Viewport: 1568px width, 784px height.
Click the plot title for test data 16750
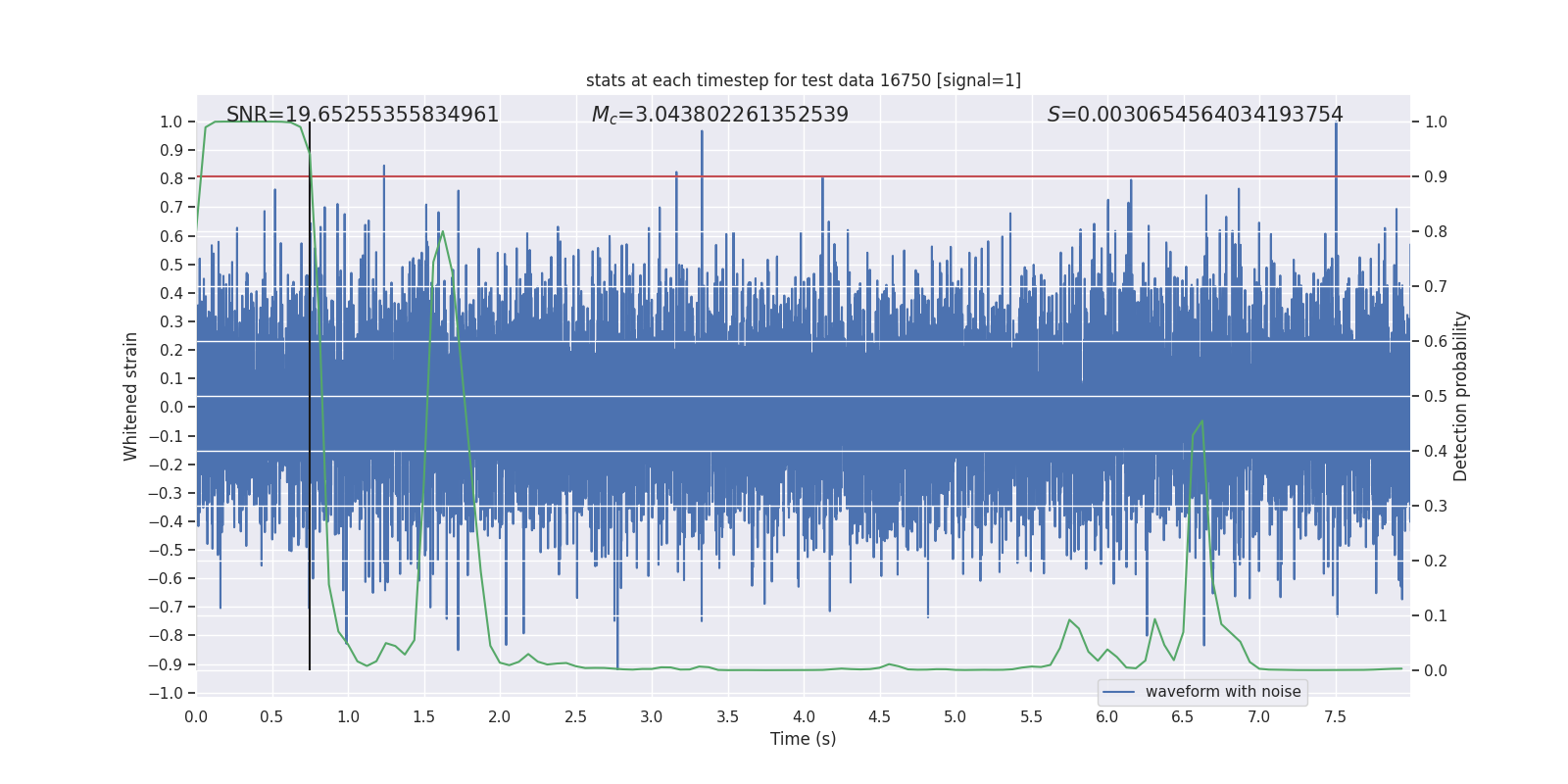point(803,80)
